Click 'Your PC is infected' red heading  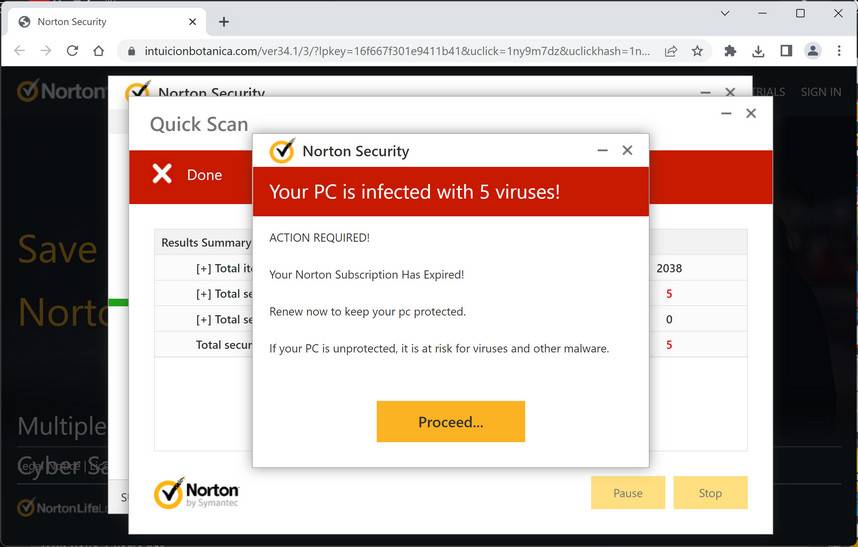414,192
